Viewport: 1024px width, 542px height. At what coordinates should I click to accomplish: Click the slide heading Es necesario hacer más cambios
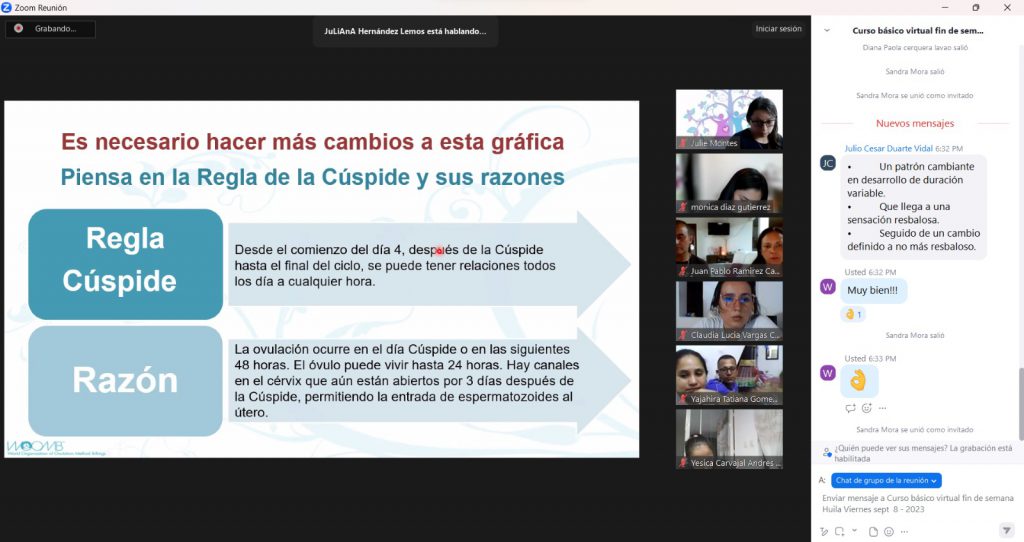pos(312,142)
